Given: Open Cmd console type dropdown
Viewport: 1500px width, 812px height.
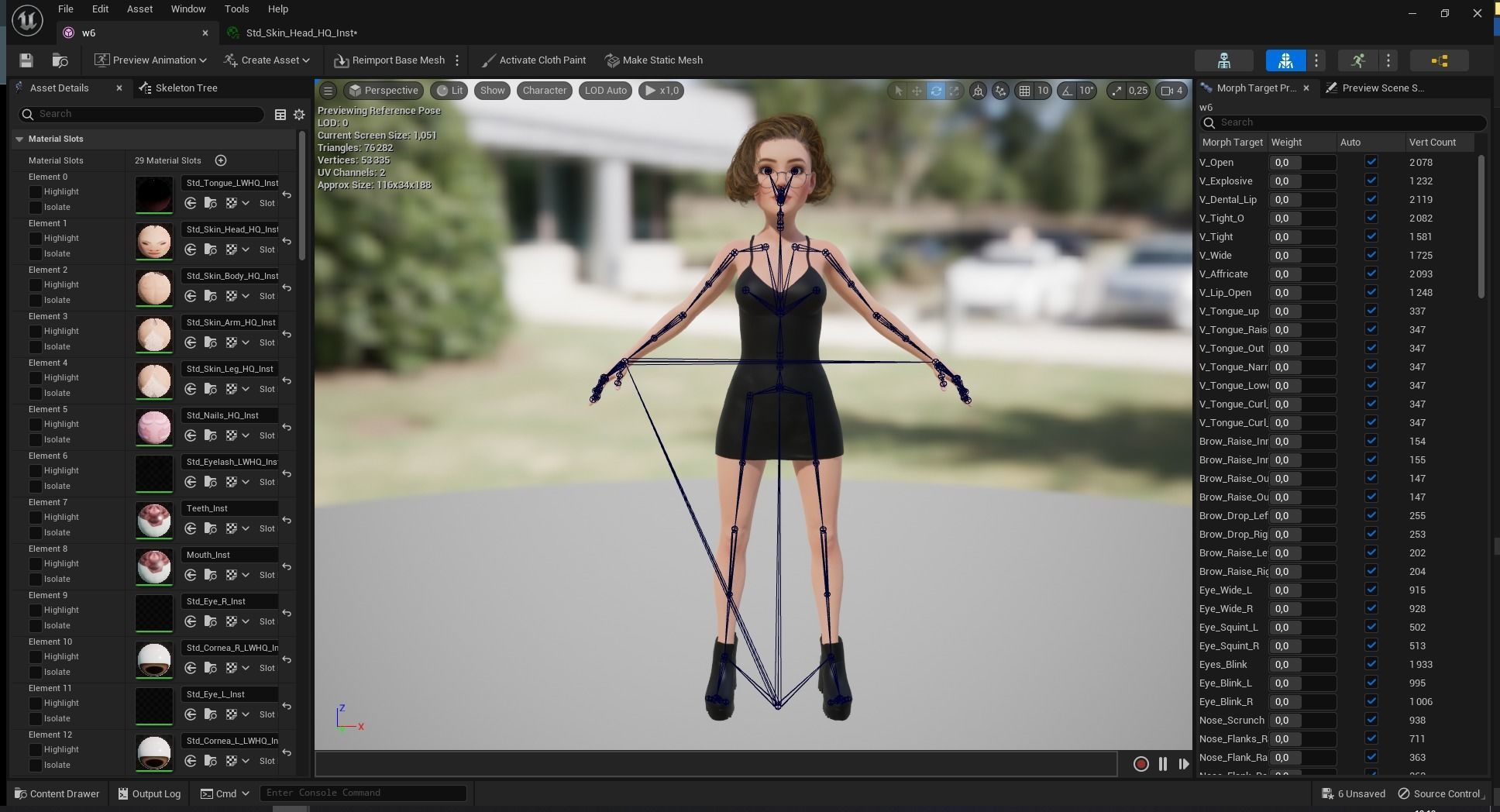Looking at the screenshot, I should tap(225, 793).
